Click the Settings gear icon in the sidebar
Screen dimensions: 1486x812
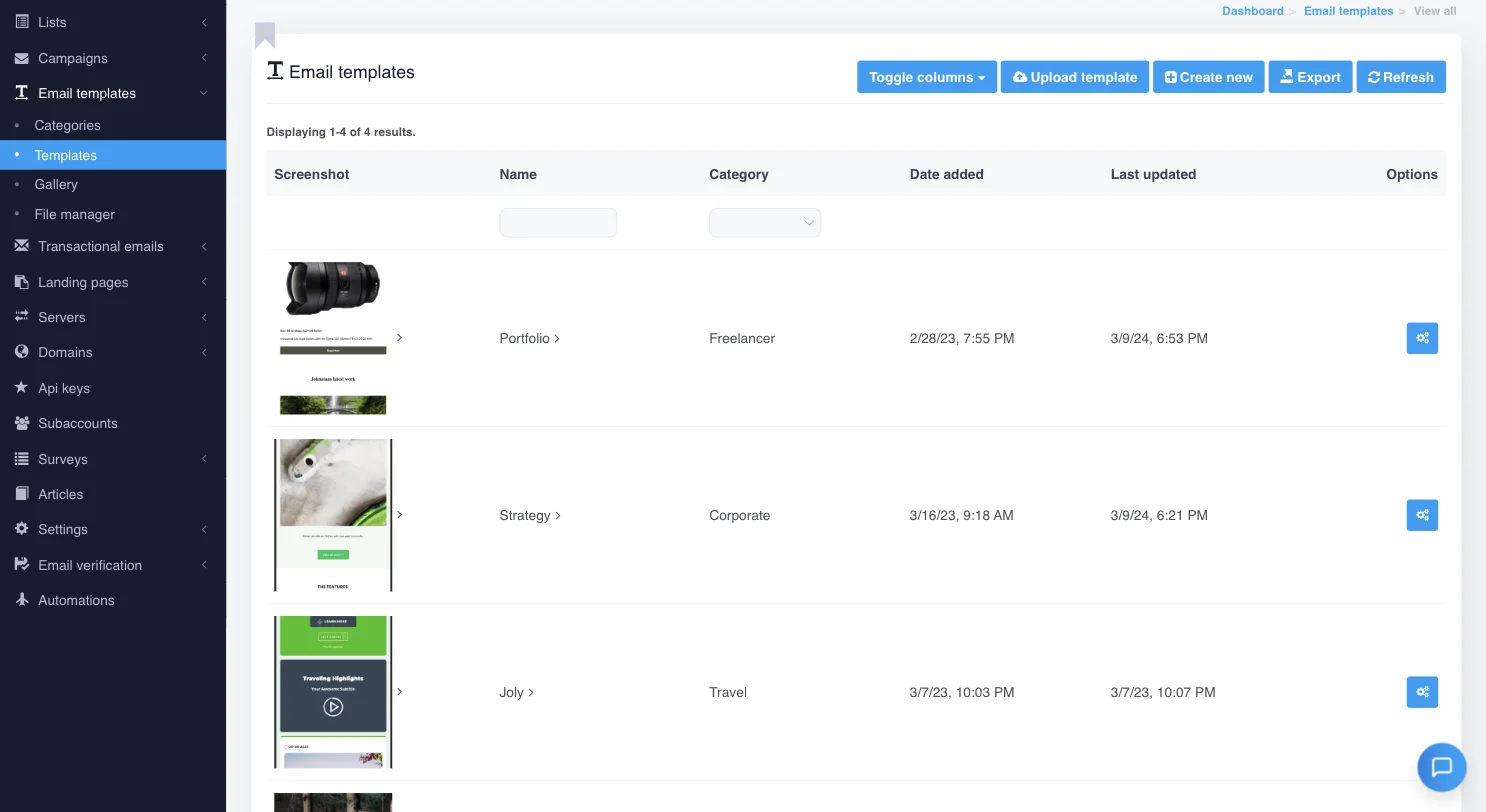[x=21, y=529]
